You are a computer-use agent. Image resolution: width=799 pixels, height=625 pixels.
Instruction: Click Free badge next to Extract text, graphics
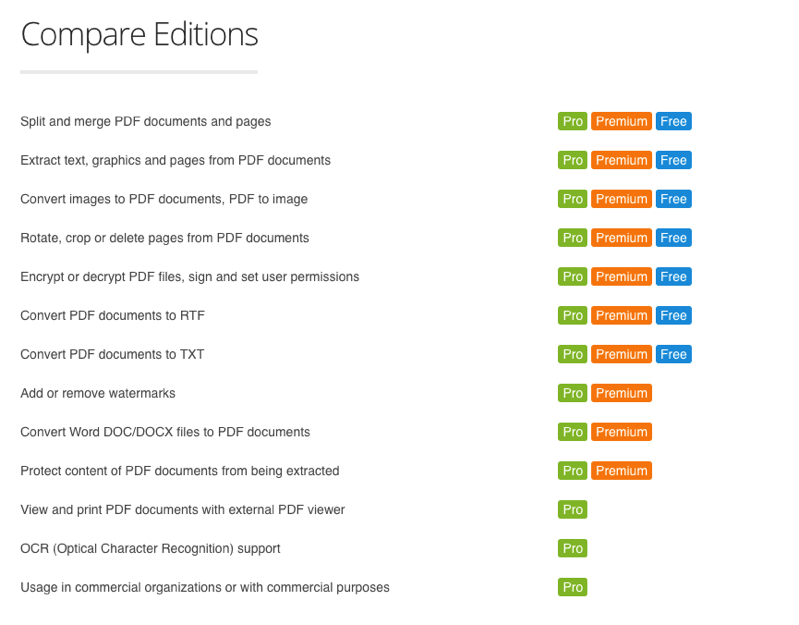tap(673, 160)
